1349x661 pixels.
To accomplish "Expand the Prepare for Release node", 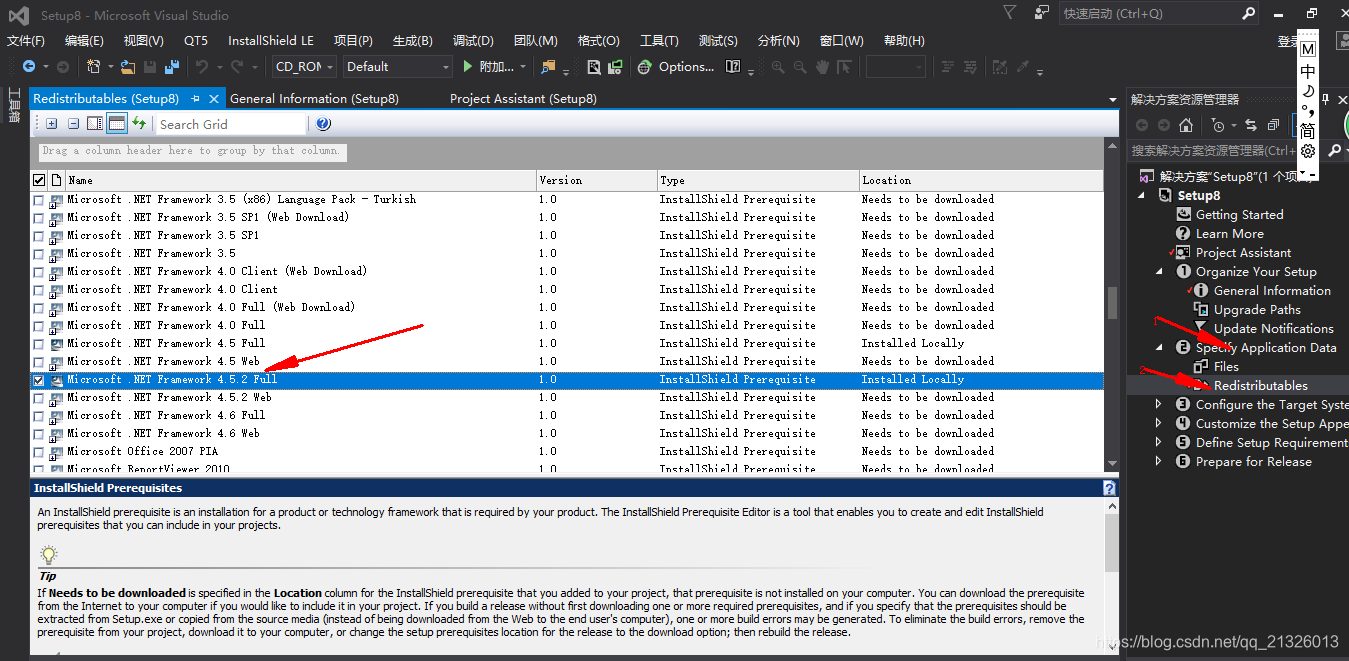I will [x=1160, y=462].
